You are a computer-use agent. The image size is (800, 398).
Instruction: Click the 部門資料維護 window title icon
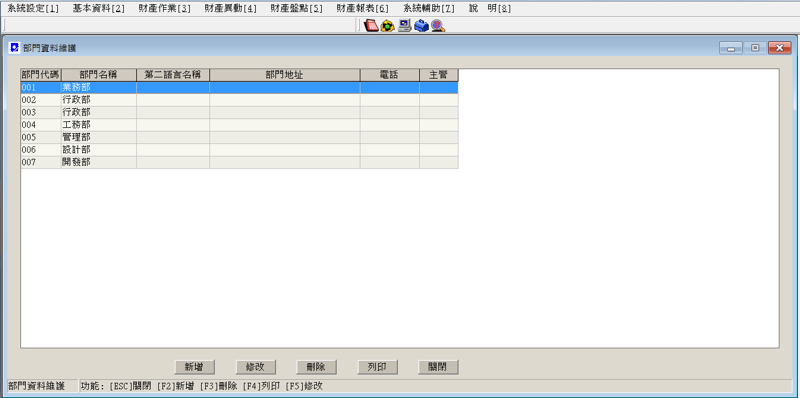click(15, 48)
